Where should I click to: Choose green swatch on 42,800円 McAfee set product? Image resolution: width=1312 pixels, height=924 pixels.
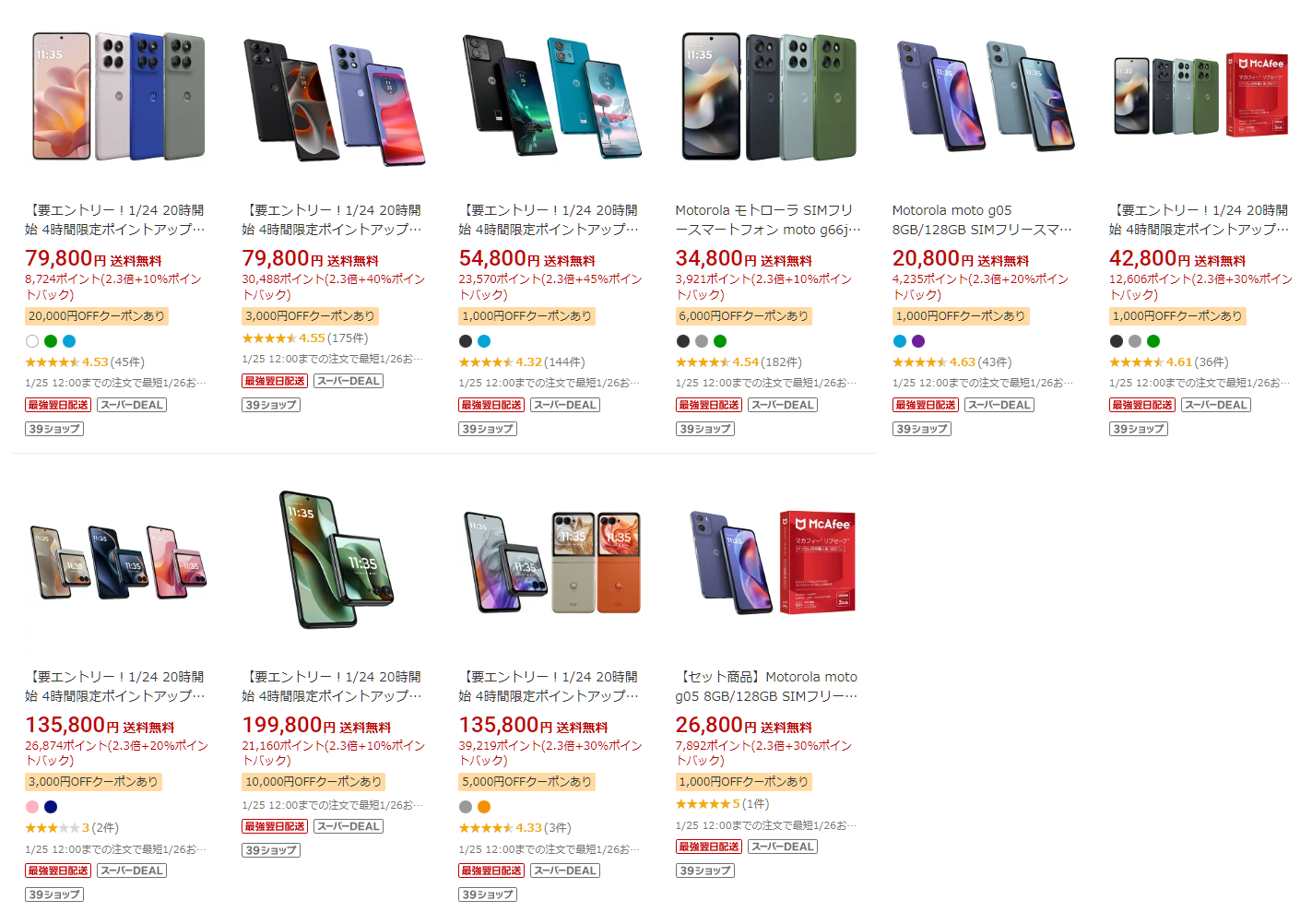coord(1153,341)
